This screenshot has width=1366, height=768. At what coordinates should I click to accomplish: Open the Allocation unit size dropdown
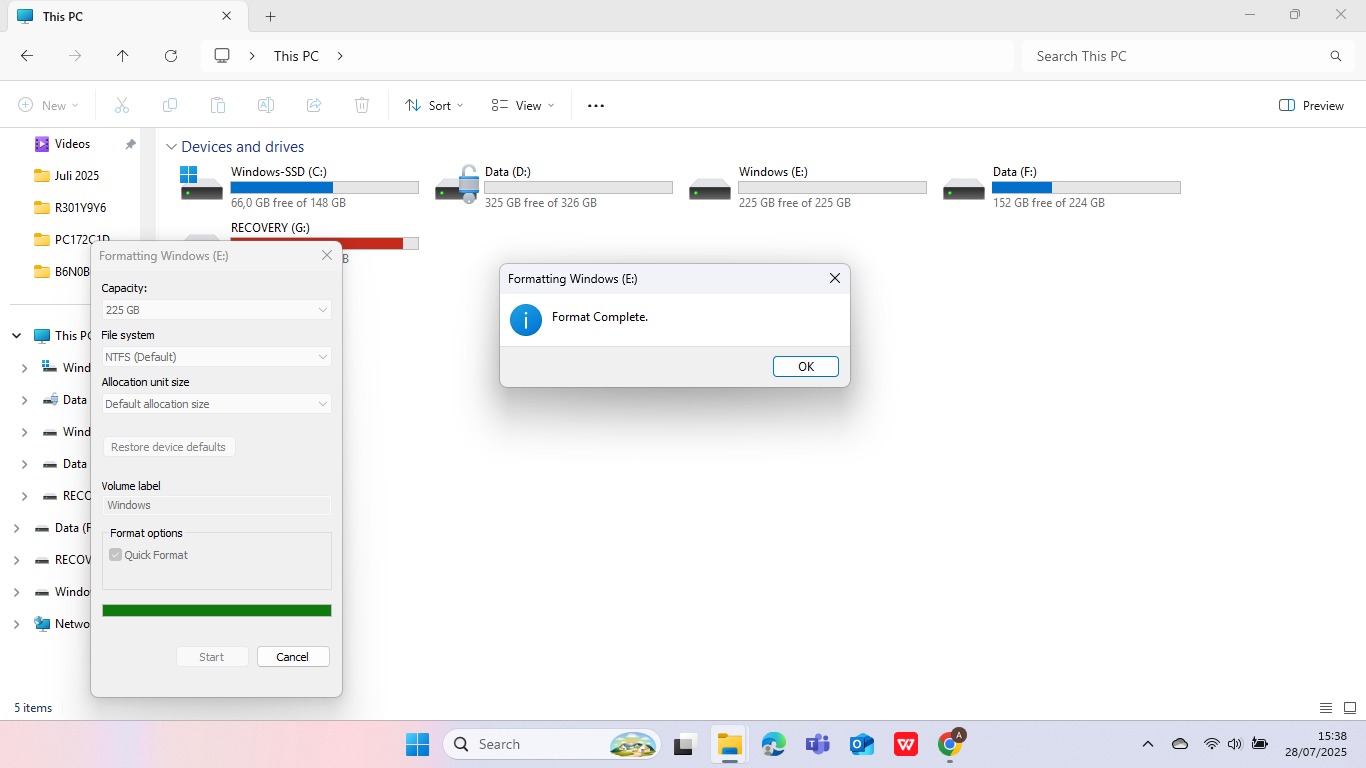[216, 404]
